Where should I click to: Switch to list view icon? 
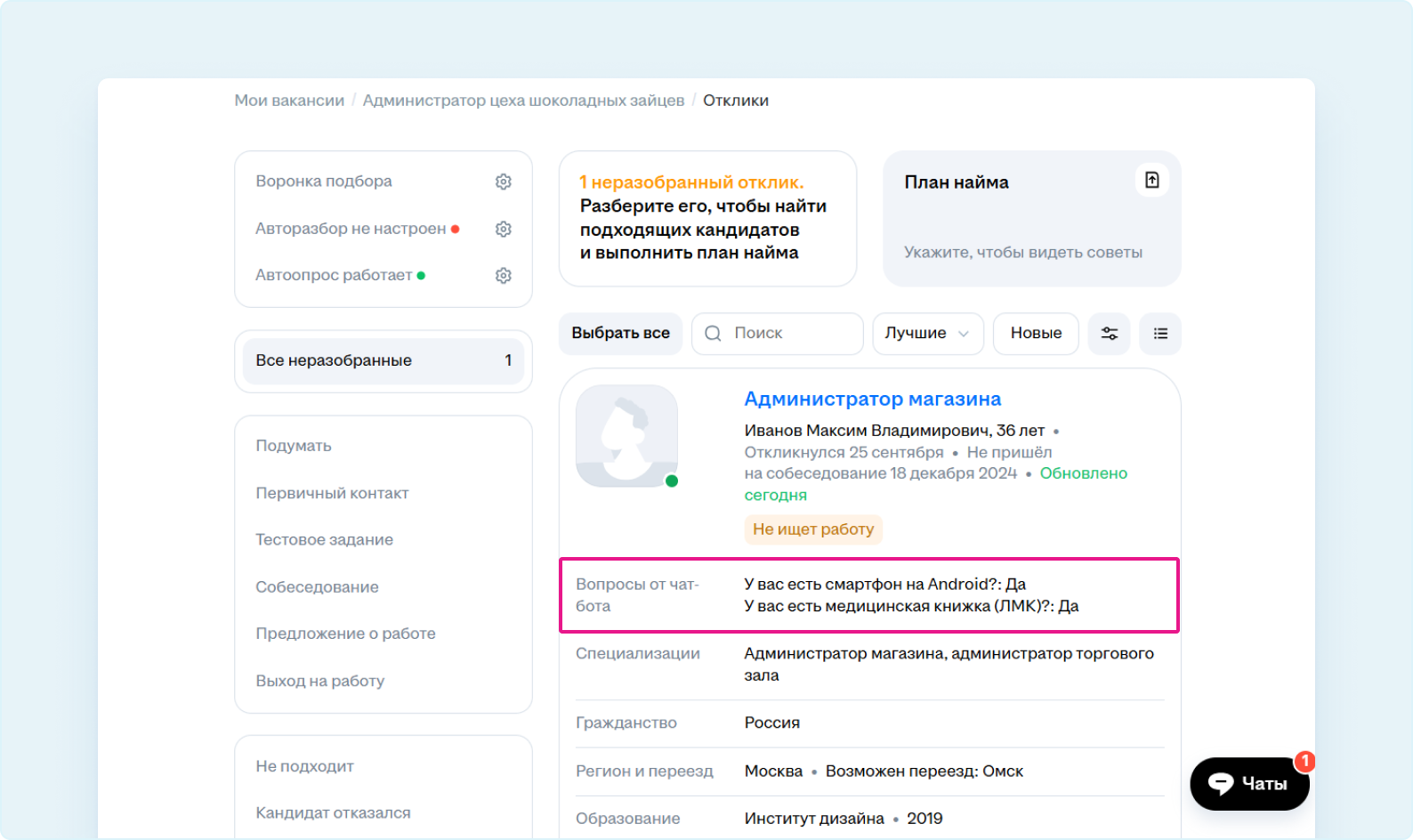coord(1160,334)
